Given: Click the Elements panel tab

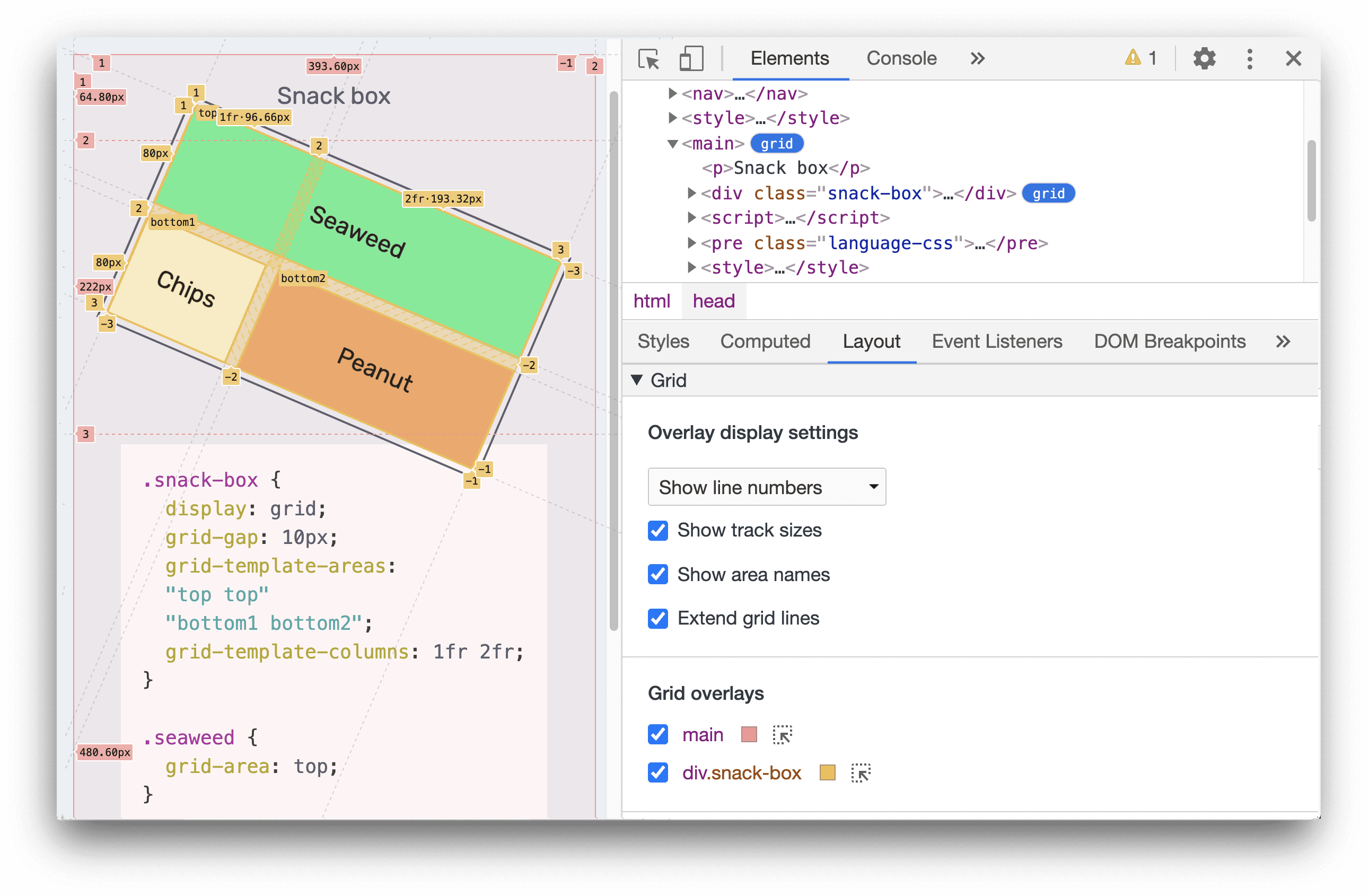Looking at the screenshot, I should pos(790,58).
